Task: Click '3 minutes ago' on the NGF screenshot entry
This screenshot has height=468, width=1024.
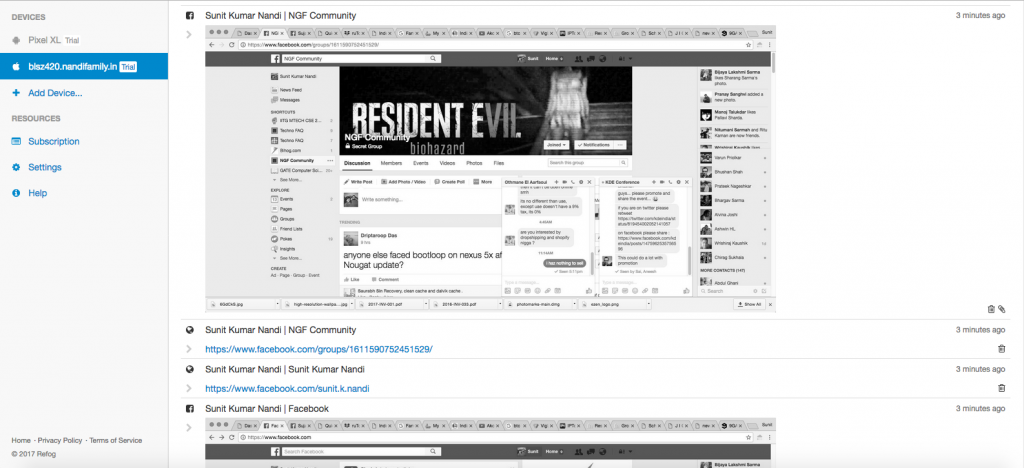Action: click(980, 16)
